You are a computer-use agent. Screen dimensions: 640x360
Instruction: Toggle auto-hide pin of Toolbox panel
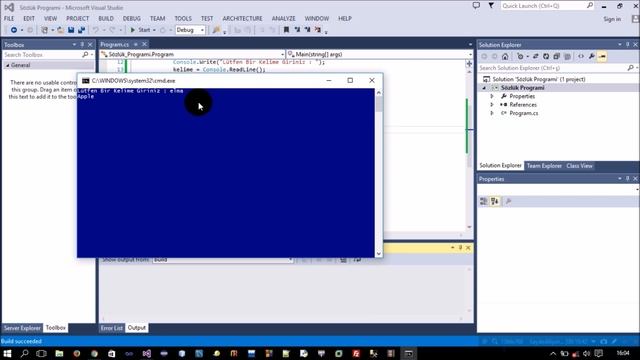click(82, 44)
